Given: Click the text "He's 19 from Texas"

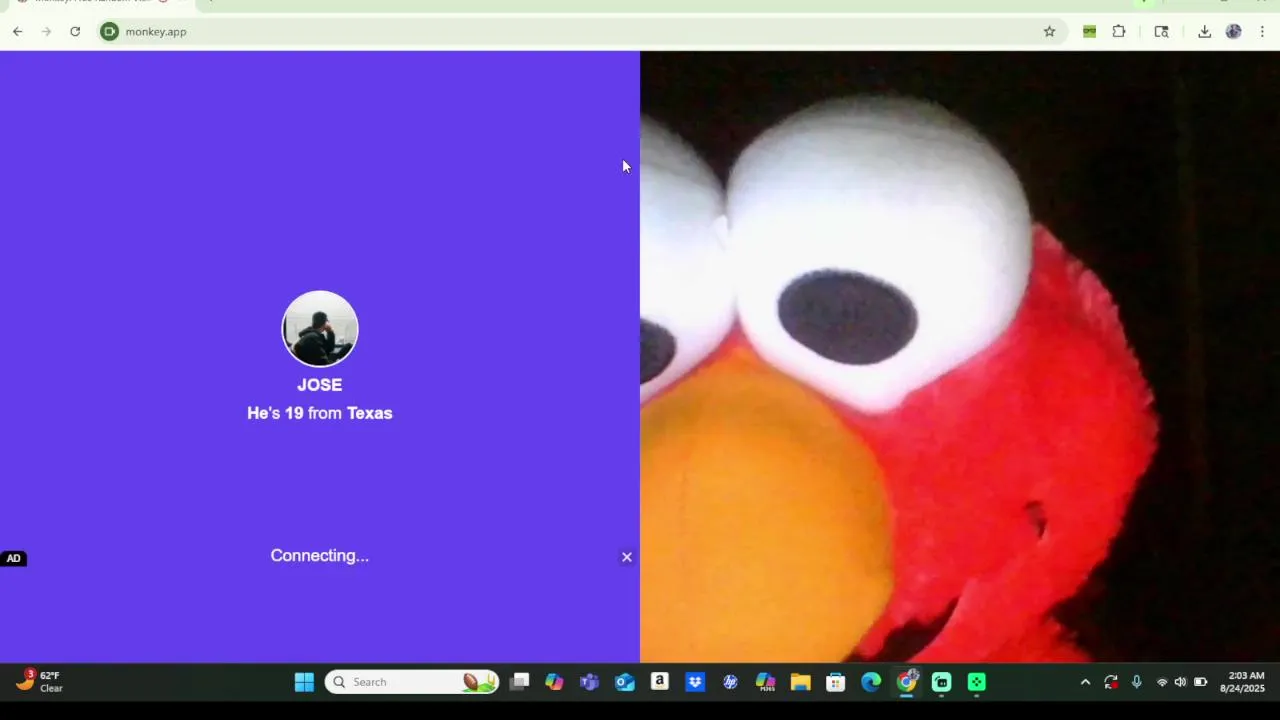Looking at the screenshot, I should point(320,413).
